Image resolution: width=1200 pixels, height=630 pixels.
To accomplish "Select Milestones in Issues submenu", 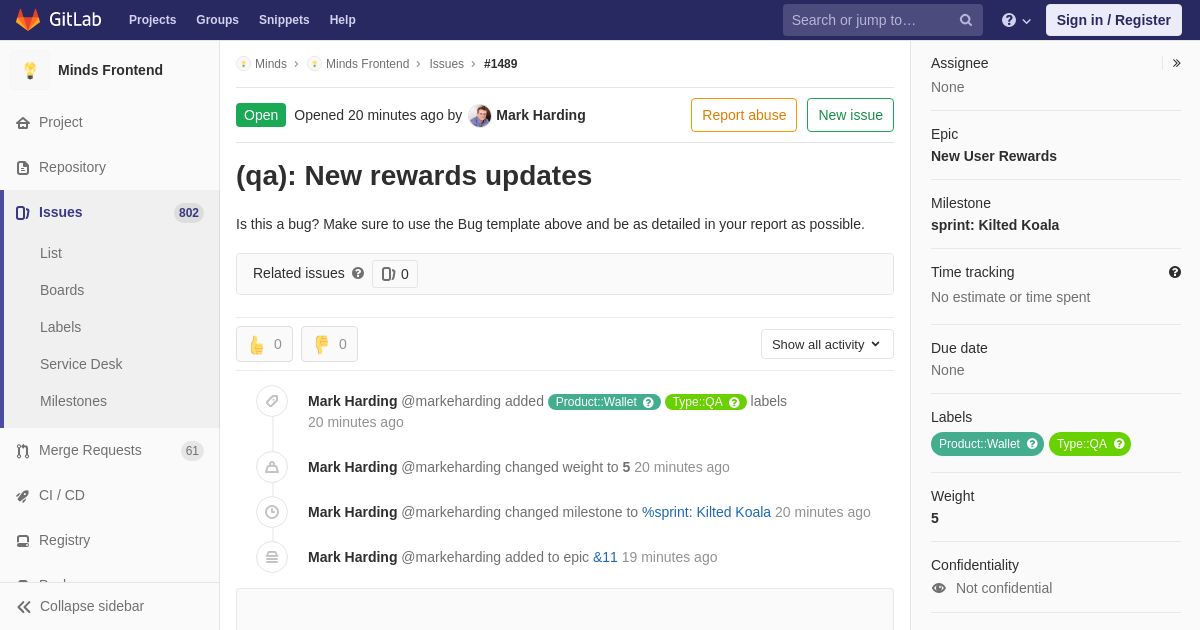I will point(73,401).
